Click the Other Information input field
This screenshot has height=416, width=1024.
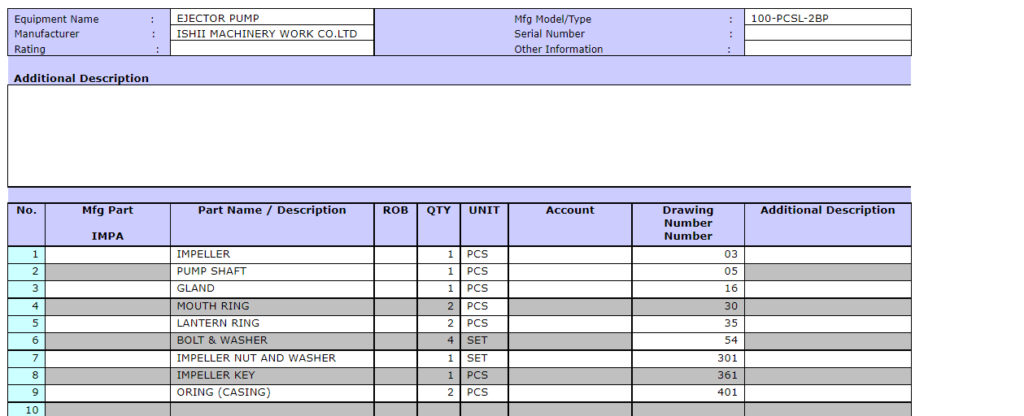[827, 49]
